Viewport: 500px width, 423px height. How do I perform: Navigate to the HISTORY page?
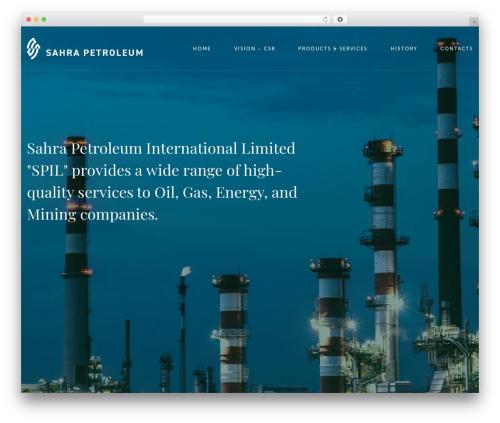(x=404, y=49)
